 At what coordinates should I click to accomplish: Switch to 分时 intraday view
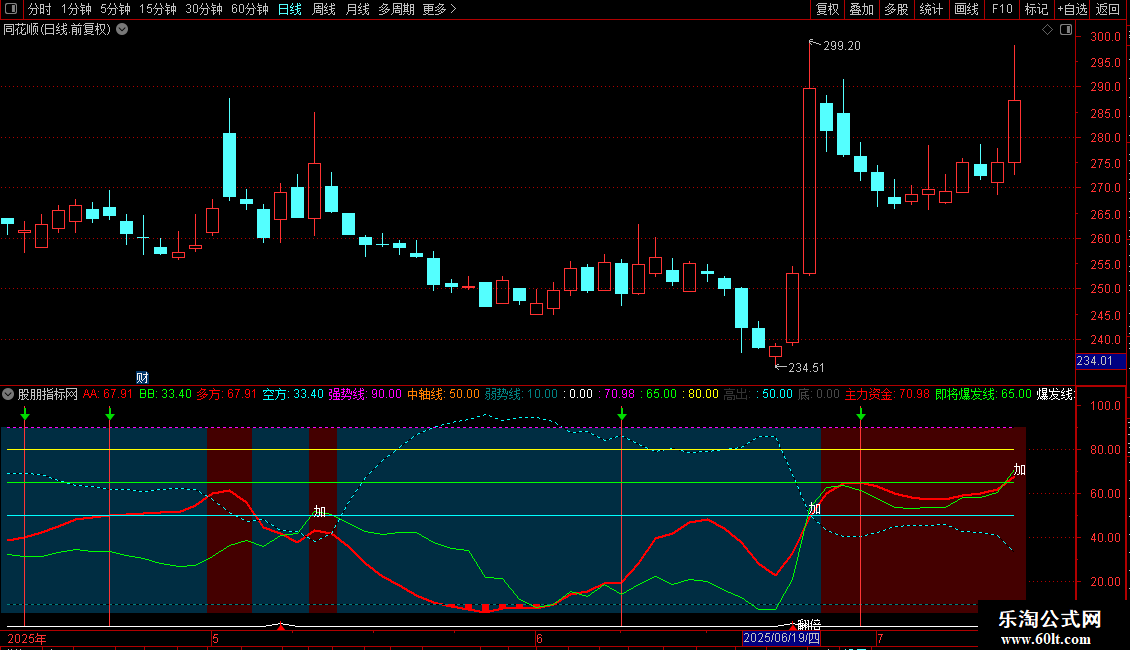click(x=40, y=9)
